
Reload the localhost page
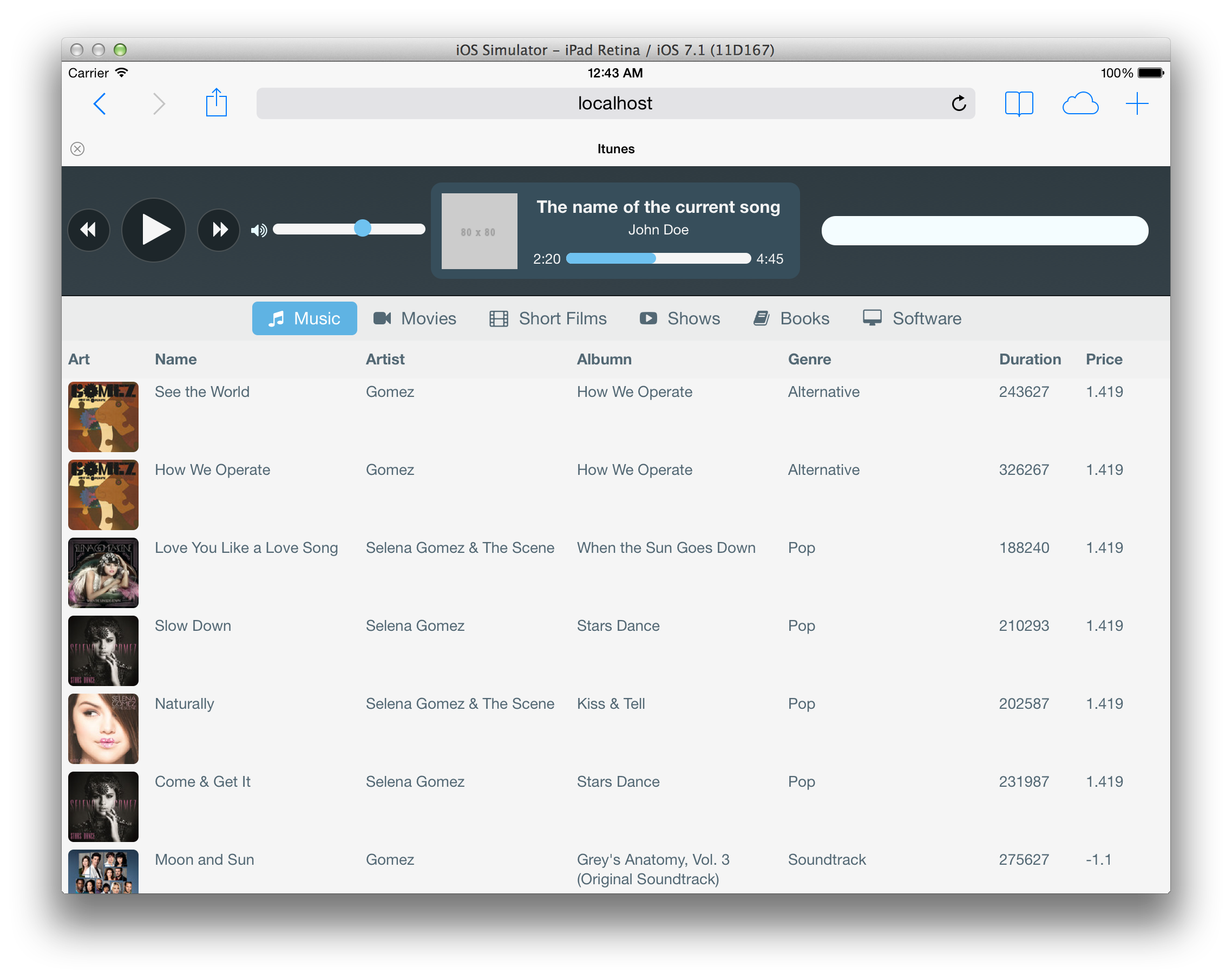pos(958,103)
